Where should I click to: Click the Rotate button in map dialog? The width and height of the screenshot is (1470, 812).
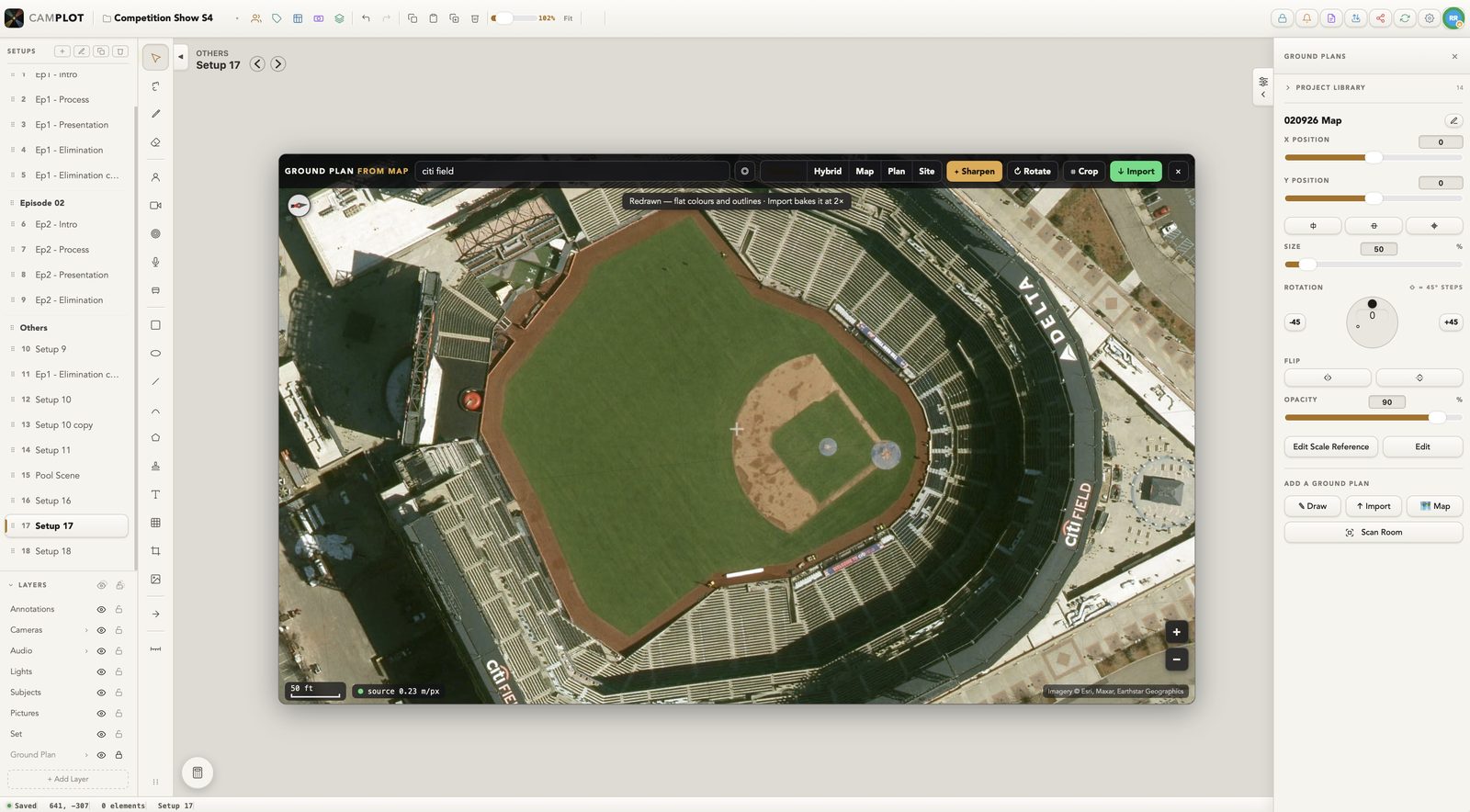point(1032,172)
